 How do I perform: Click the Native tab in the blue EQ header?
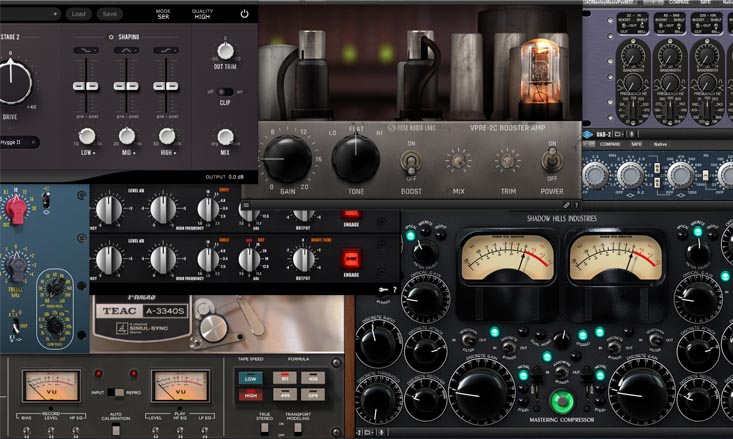(x=660, y=144)
